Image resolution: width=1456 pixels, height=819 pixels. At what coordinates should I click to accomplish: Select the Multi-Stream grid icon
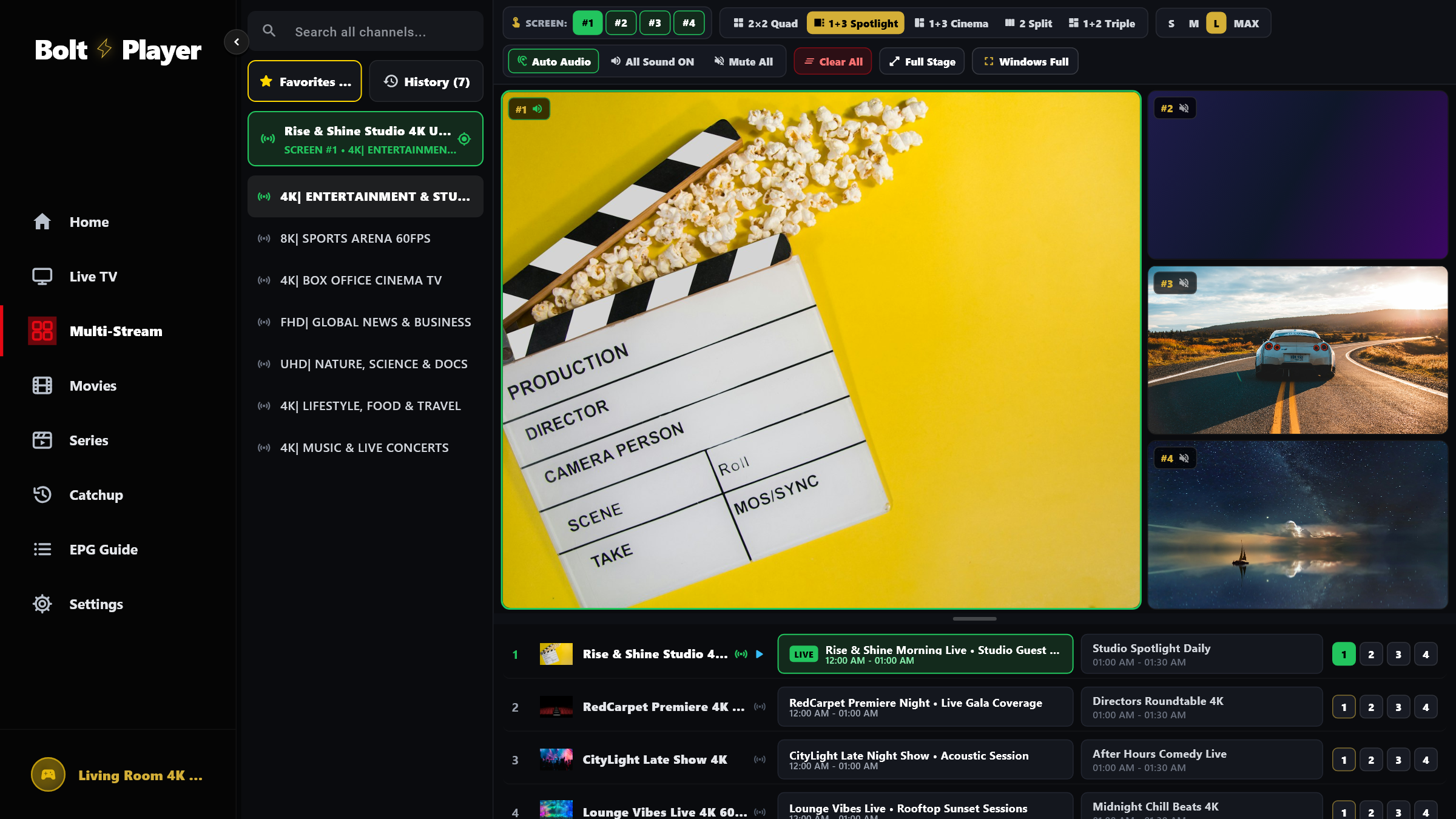coord(42,331)
